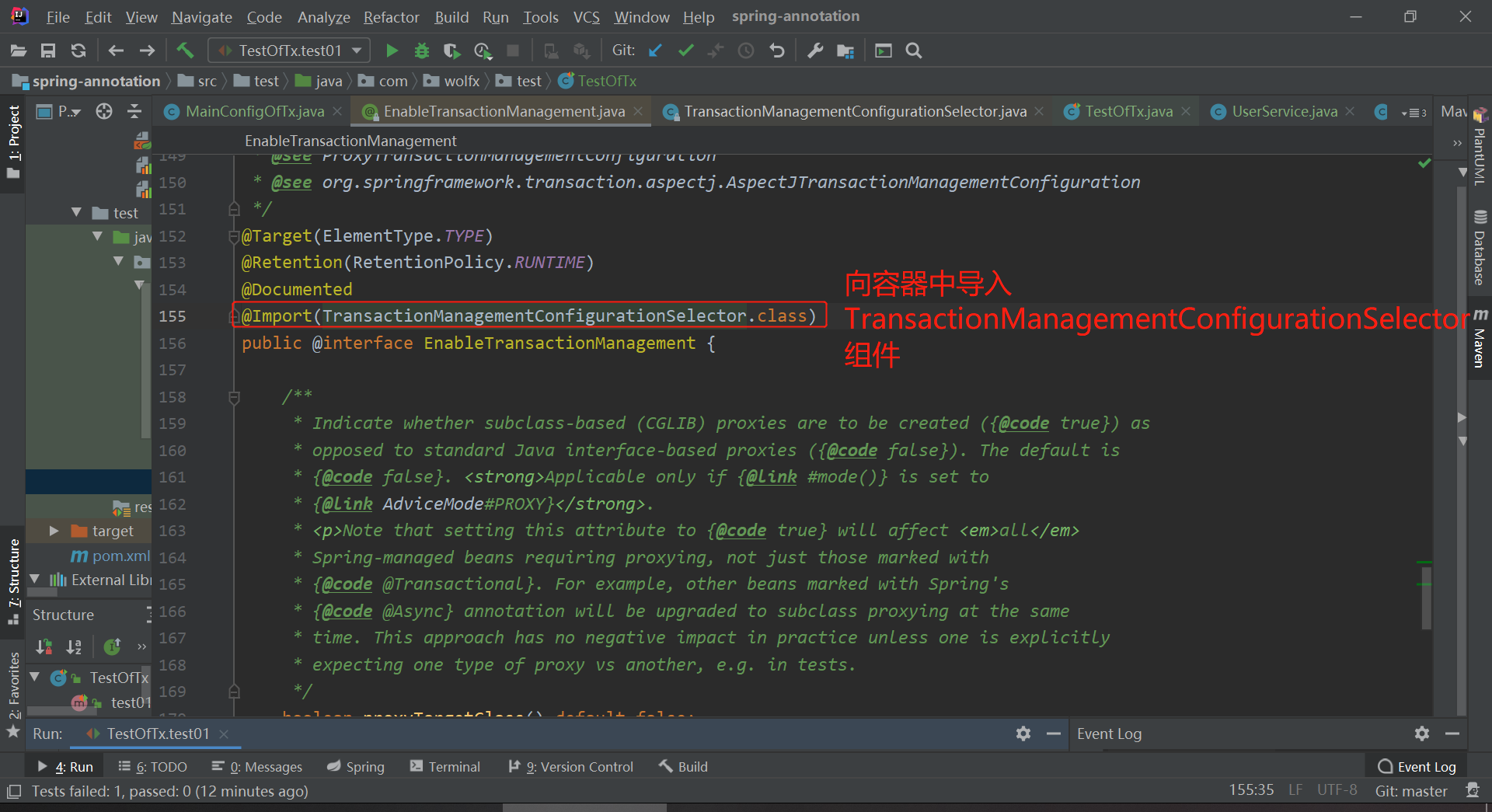Screen dimensions: 1492x812
Task: Click the Search Everywhere magnifier icon
Action: (x=914, y=51)
